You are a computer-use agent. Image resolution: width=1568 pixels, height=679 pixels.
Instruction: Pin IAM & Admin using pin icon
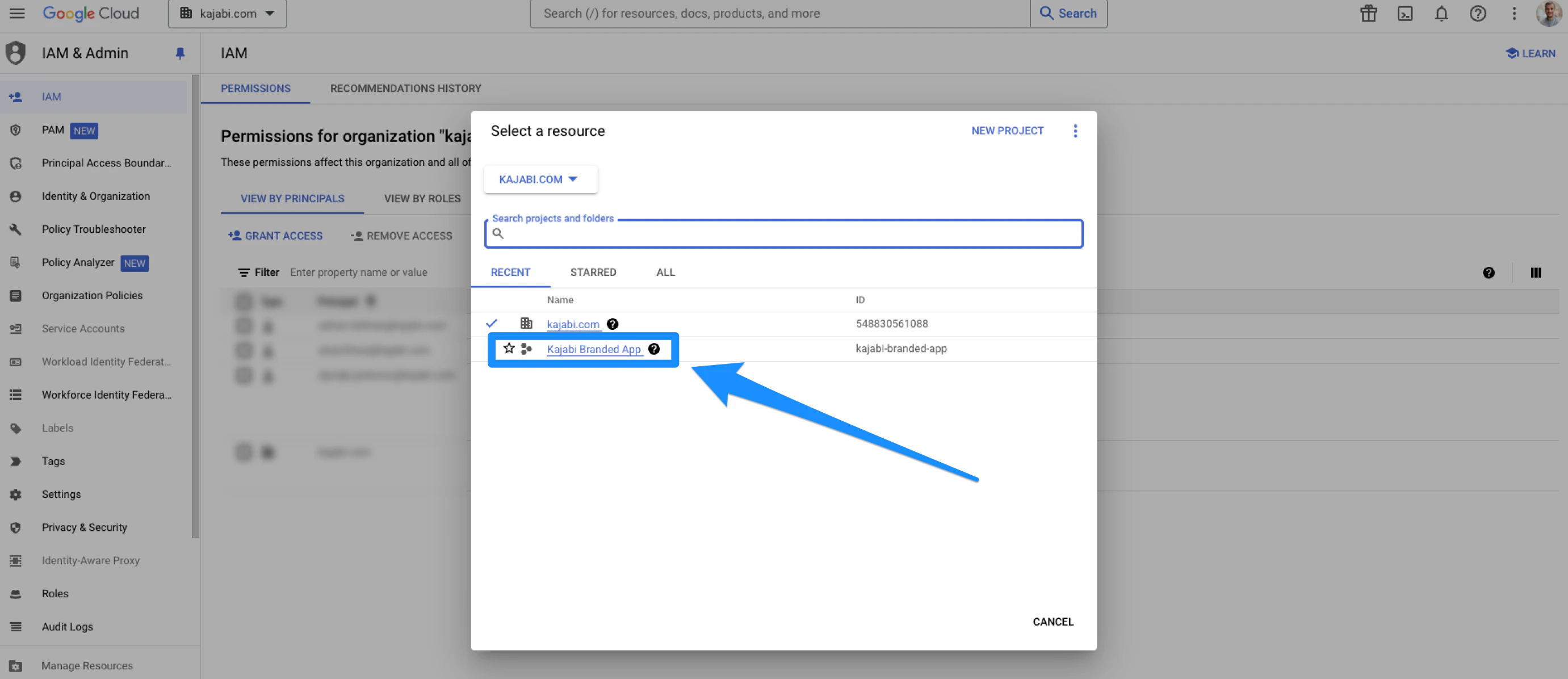[179, 53]
